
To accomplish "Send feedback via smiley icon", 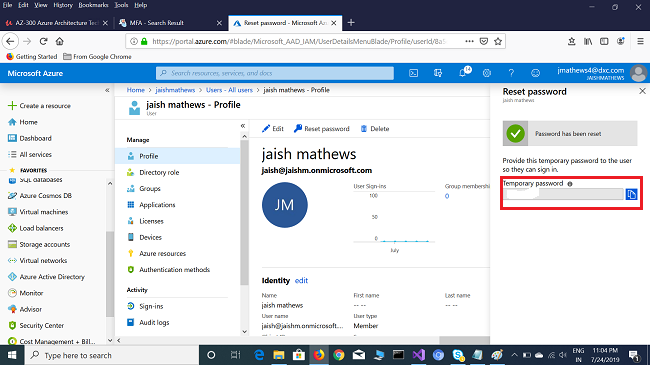I will (536, 73).
